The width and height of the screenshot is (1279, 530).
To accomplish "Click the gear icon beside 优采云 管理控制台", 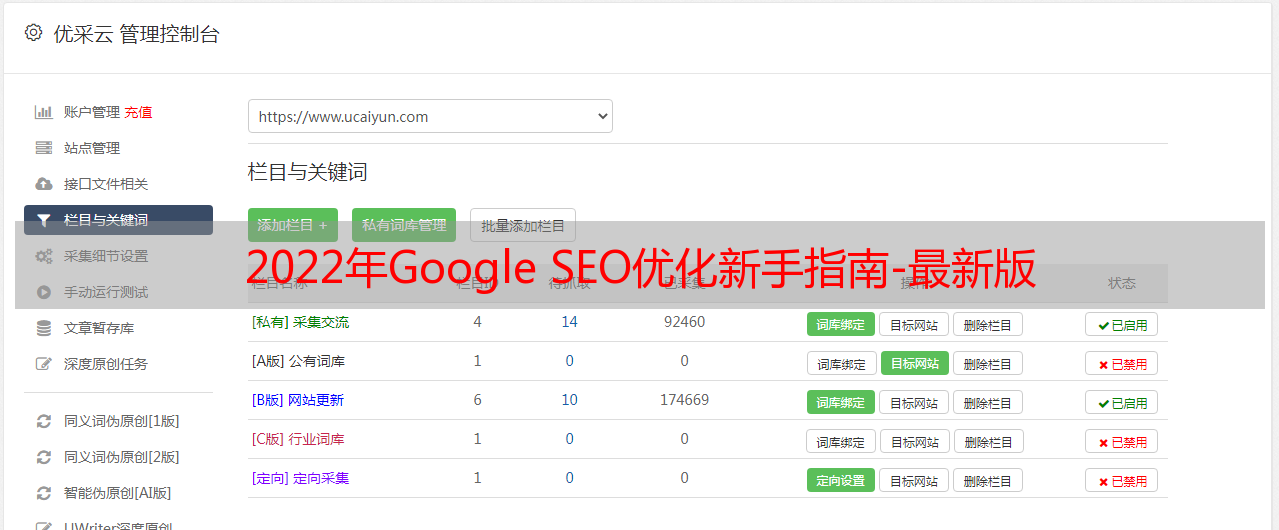I will click(34, 33).
